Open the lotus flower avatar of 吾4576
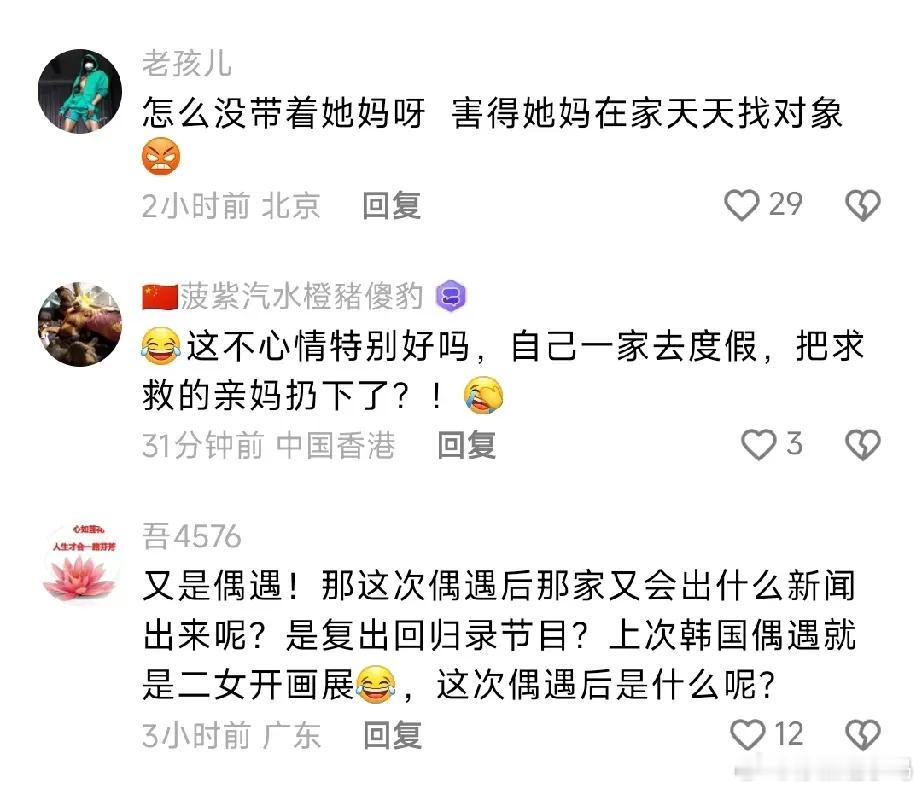Screen dimensions: 922x790 coord(80,562)
